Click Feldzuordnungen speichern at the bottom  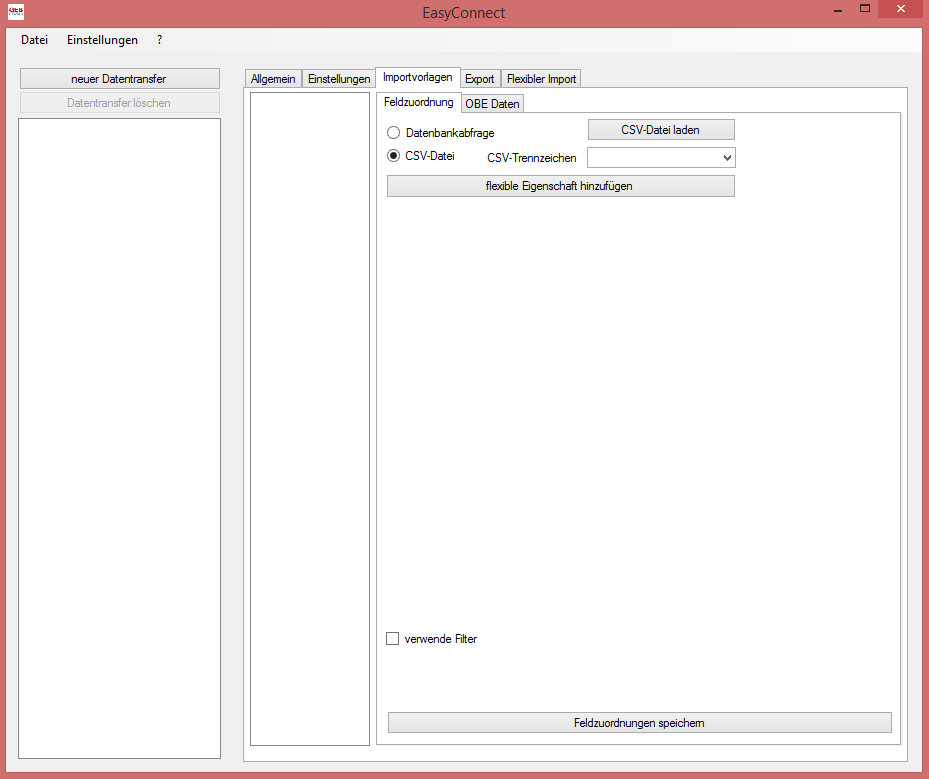pos(639,722)
